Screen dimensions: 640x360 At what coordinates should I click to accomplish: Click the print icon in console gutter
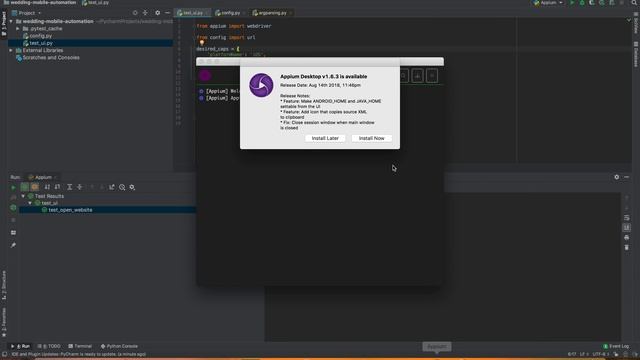627,238
